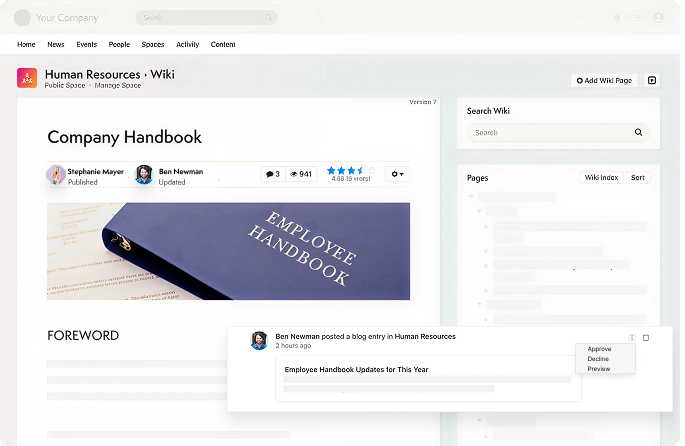Collapse the first Pages tree node

[x=471, y=197]
